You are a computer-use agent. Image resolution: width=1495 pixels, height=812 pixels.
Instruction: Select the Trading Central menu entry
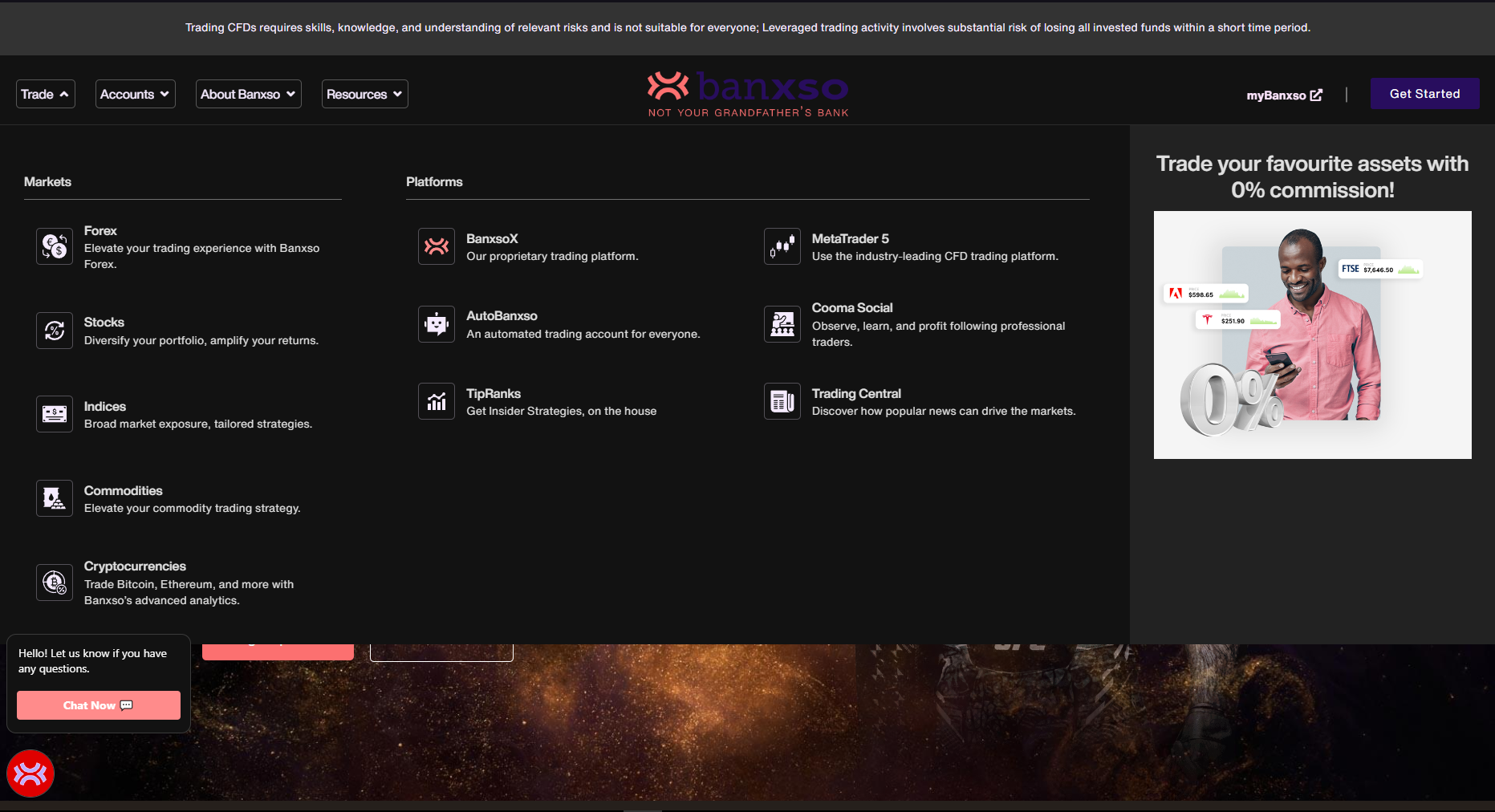pyautogui.click(x=920, y=401)
